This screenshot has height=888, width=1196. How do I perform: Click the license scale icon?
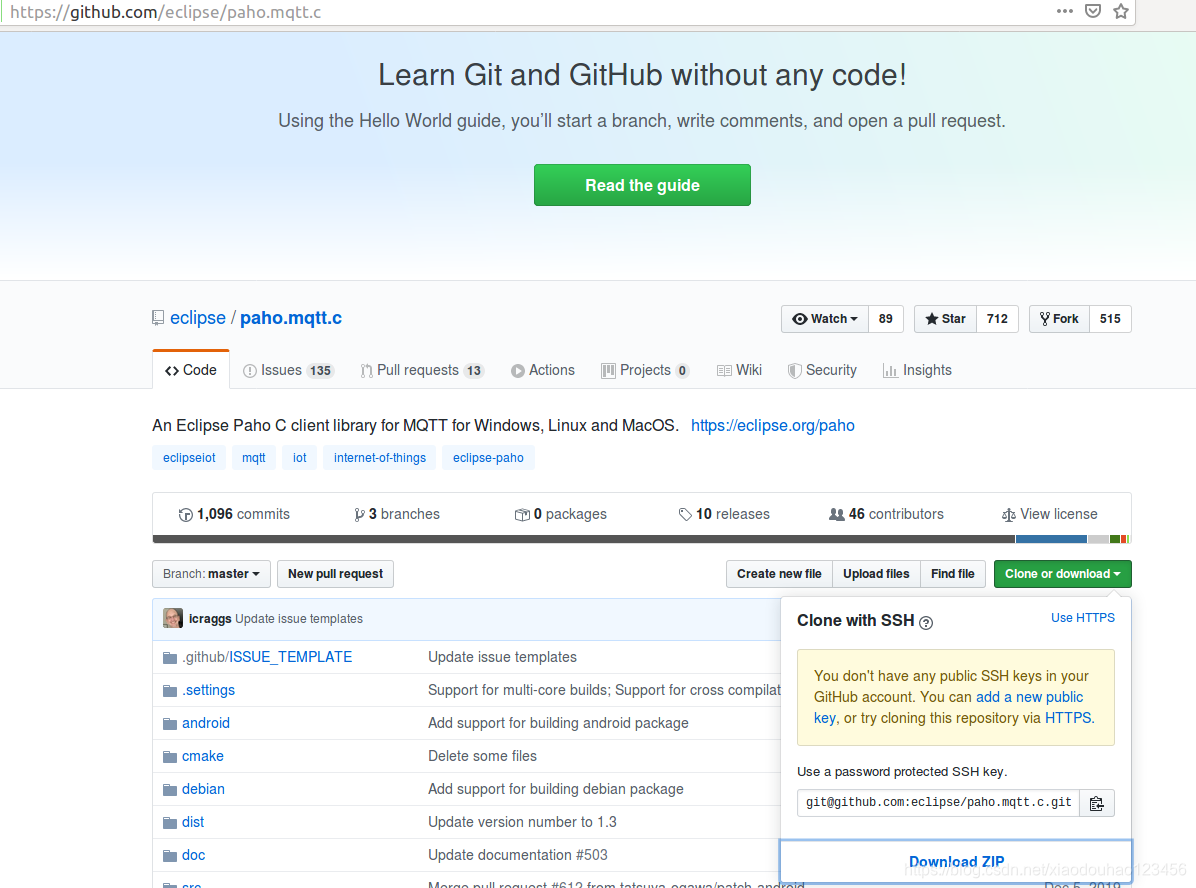(x=1008, y=515)
